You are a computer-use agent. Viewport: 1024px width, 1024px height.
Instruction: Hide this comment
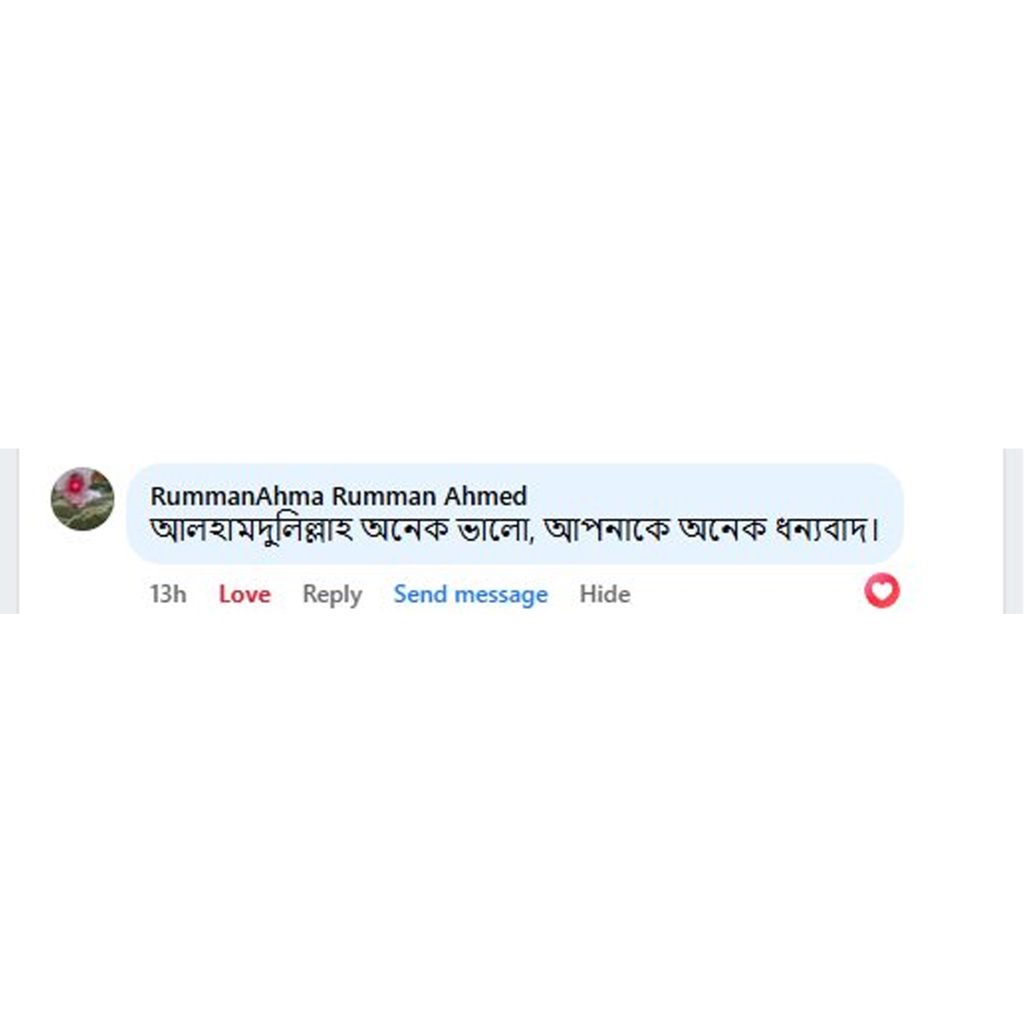coord(604,594)
